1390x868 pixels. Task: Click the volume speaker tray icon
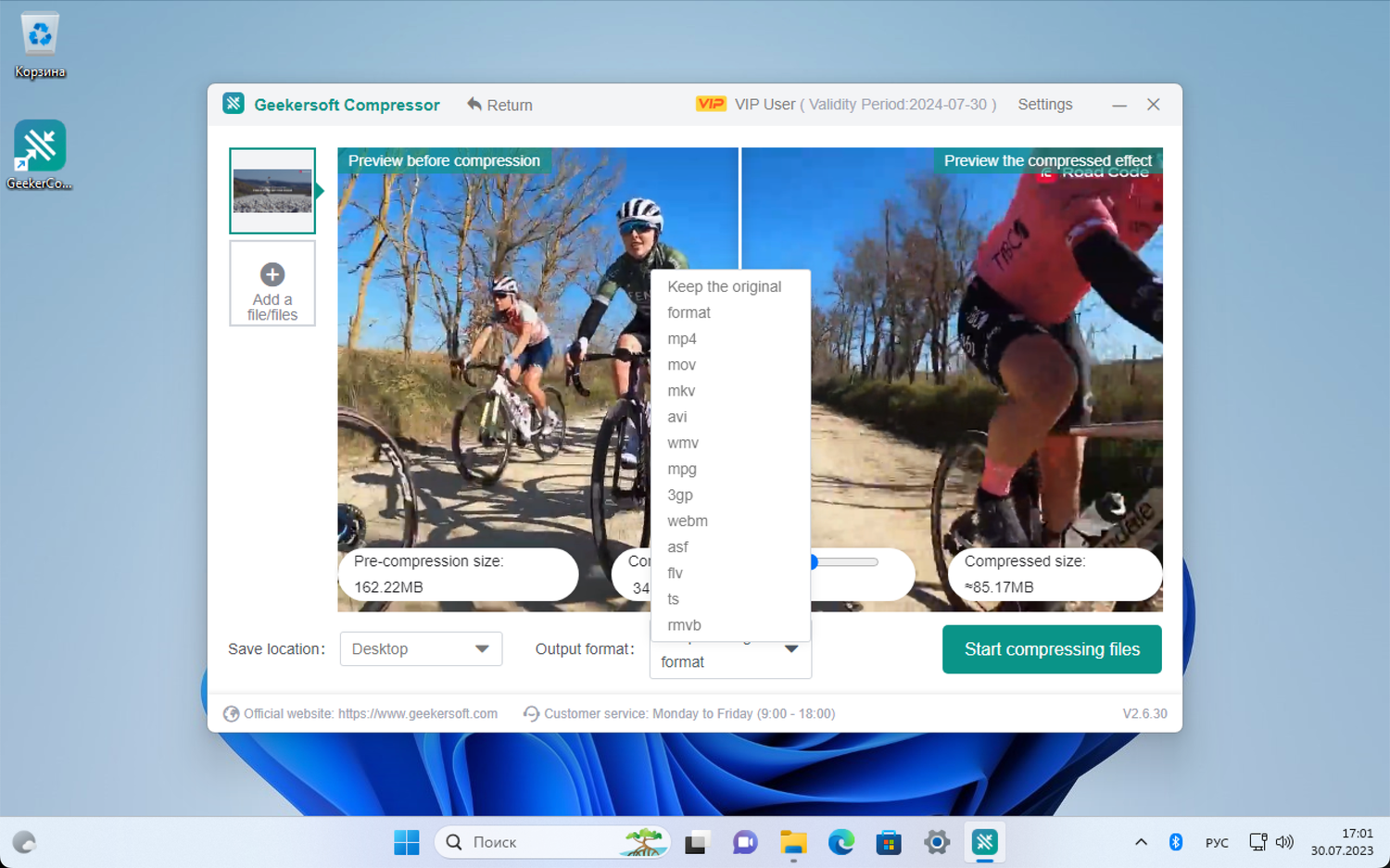coord(1284,842)
